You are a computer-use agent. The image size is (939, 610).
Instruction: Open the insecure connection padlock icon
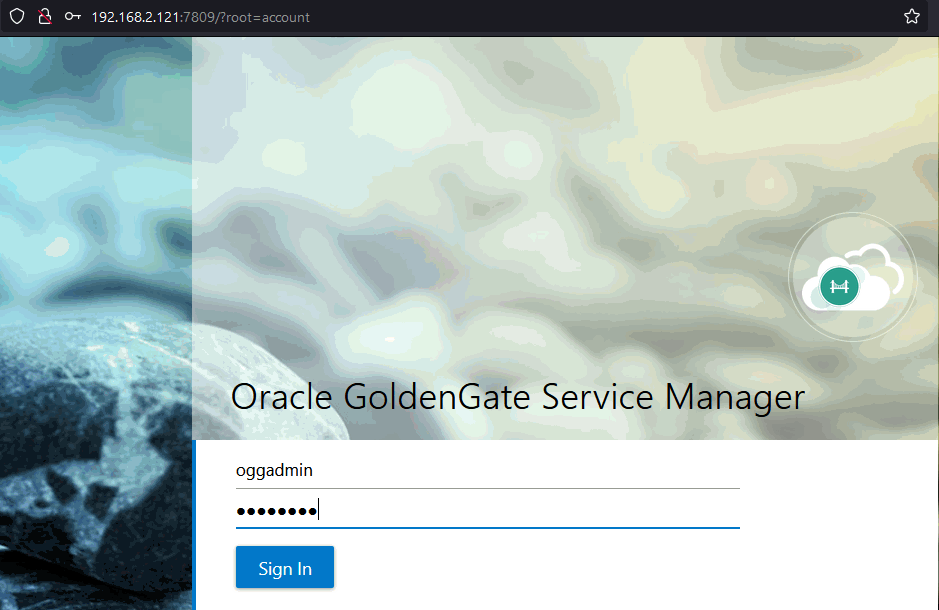point(44,16)
